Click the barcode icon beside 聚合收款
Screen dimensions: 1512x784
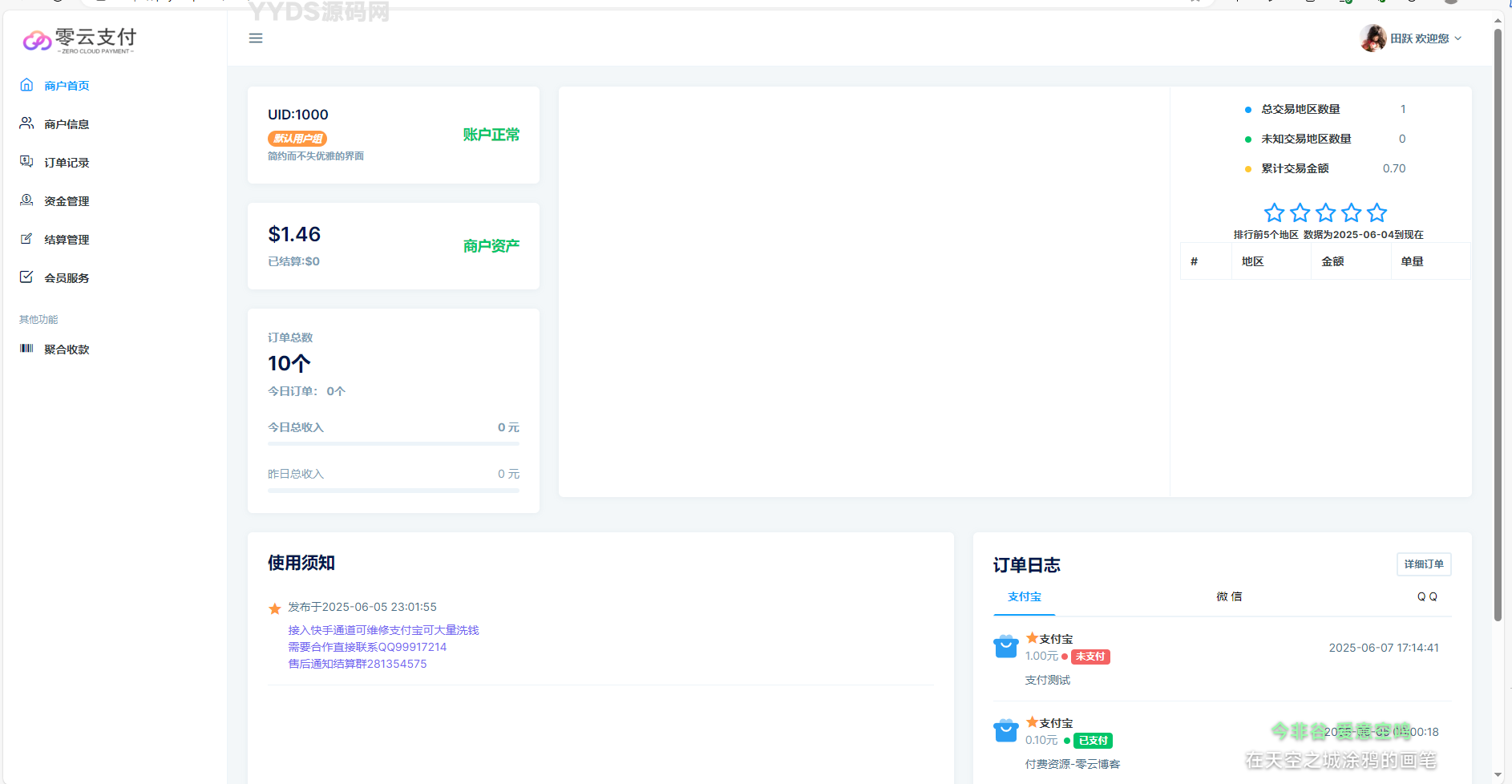click(x=26, y=349)
